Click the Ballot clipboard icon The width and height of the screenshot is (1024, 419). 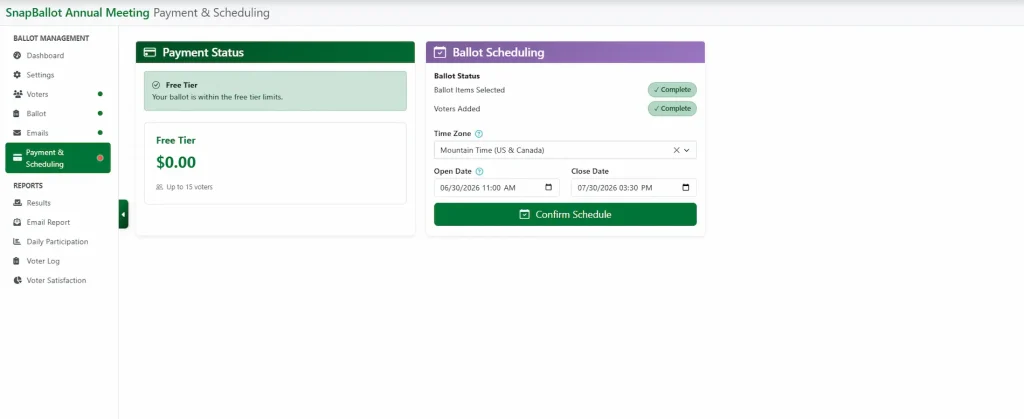coord(18,114)
